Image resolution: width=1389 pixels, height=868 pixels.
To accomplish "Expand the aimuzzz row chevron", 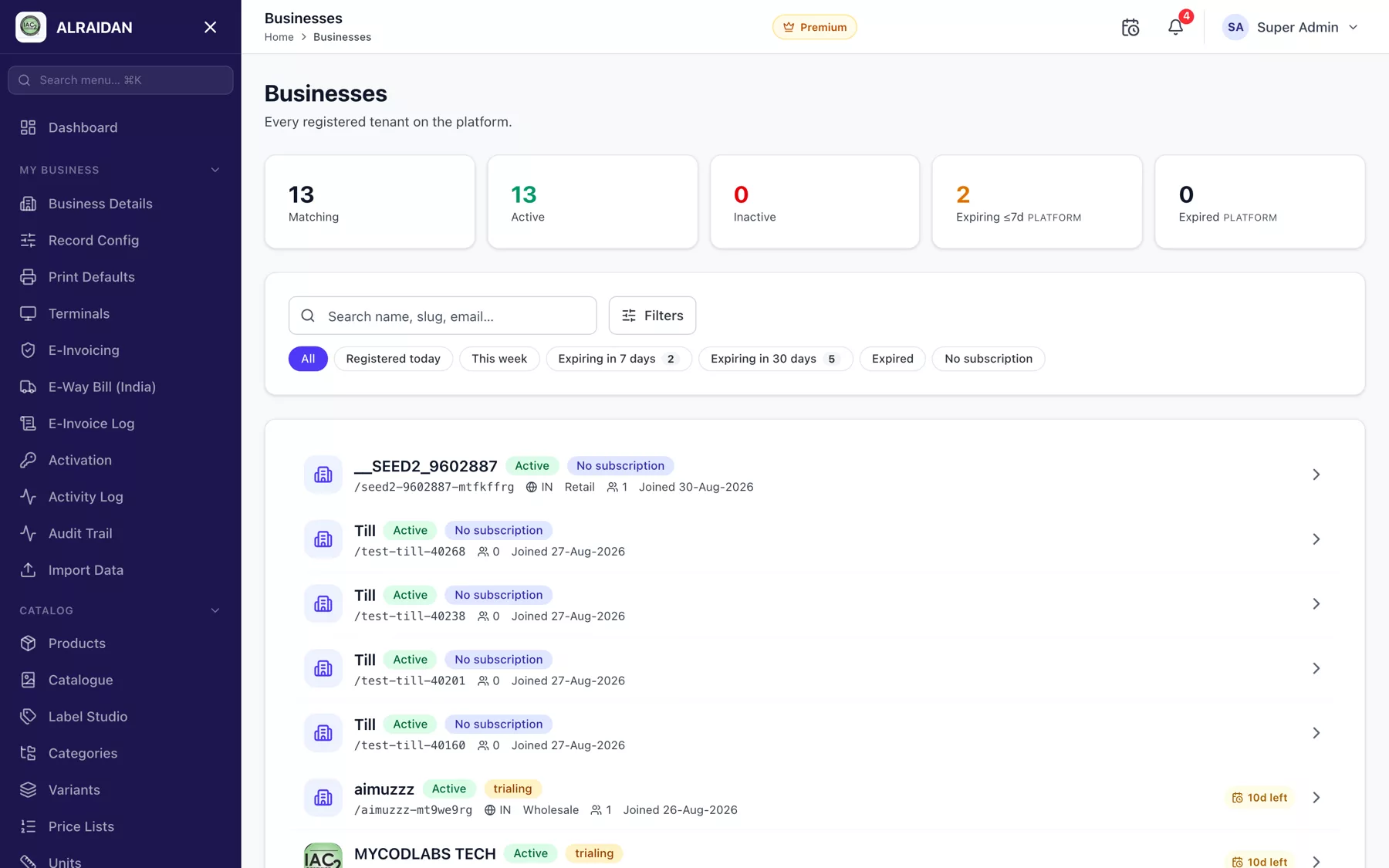I will point(1316,797).
